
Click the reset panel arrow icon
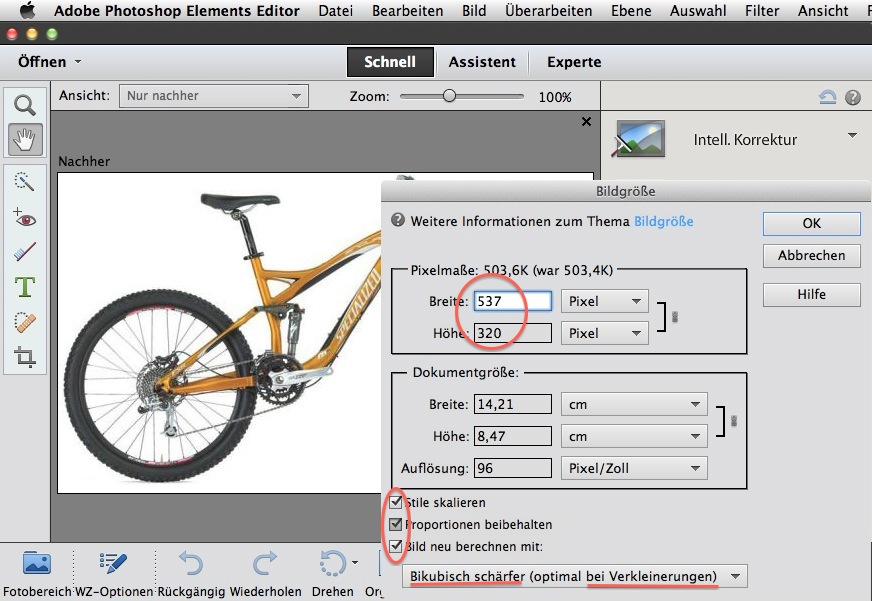(x=828, y=98)
